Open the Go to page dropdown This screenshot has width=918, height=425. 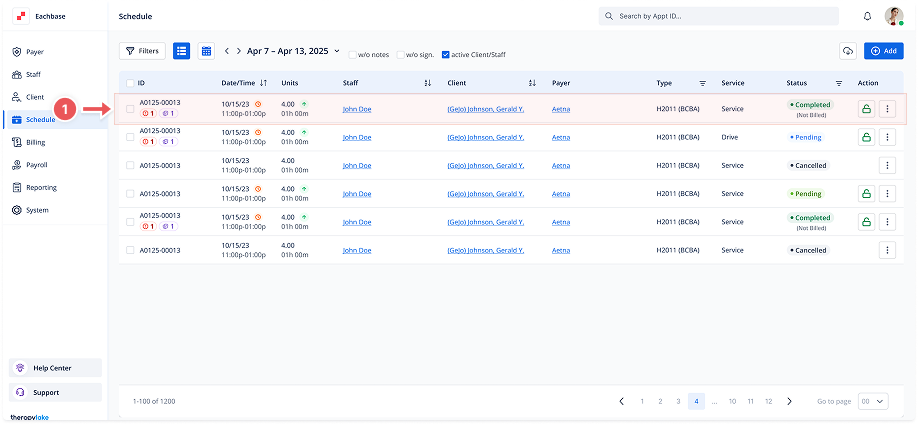coord(874,401)
